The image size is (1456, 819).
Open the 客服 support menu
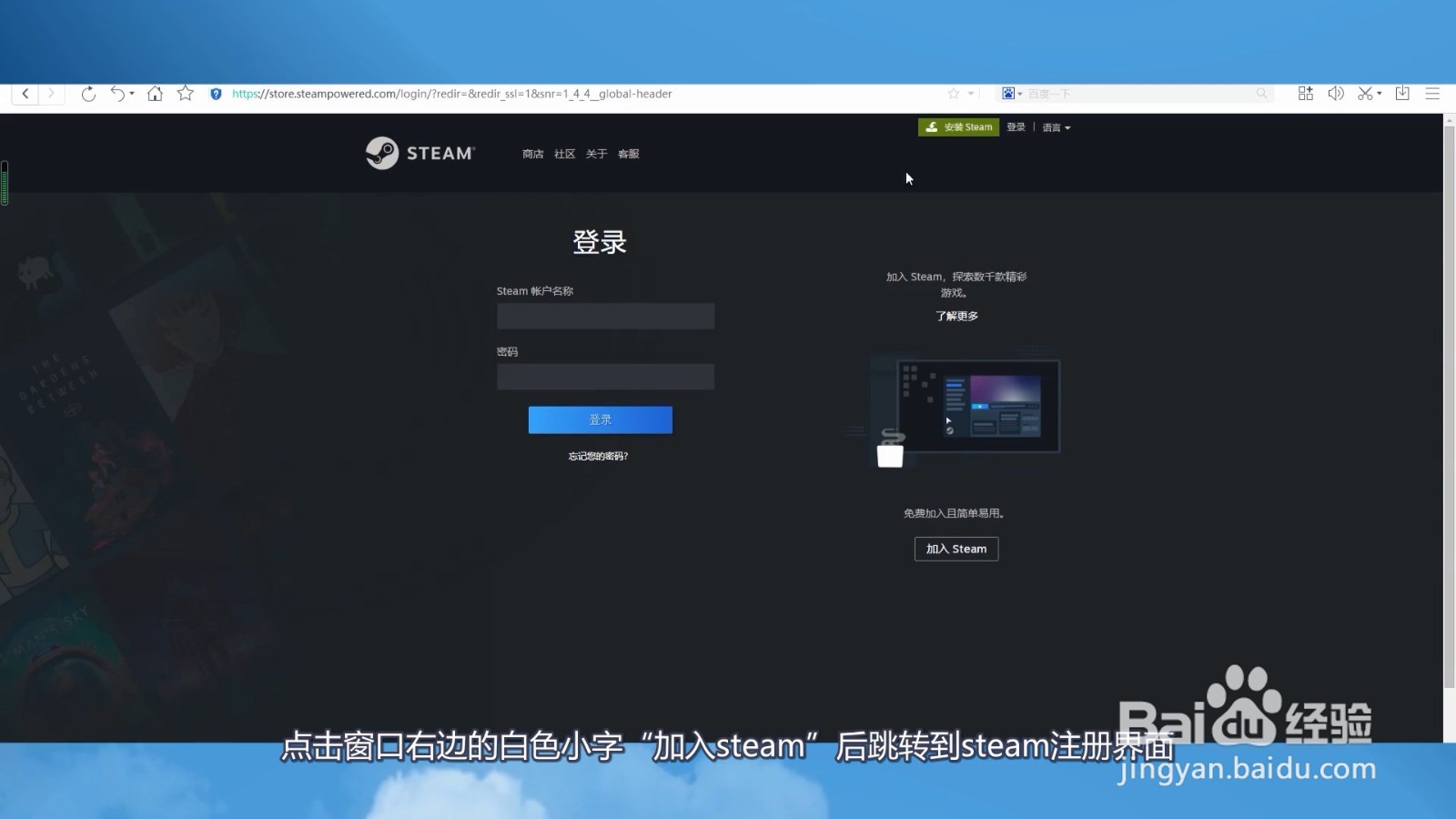point(629,154)
